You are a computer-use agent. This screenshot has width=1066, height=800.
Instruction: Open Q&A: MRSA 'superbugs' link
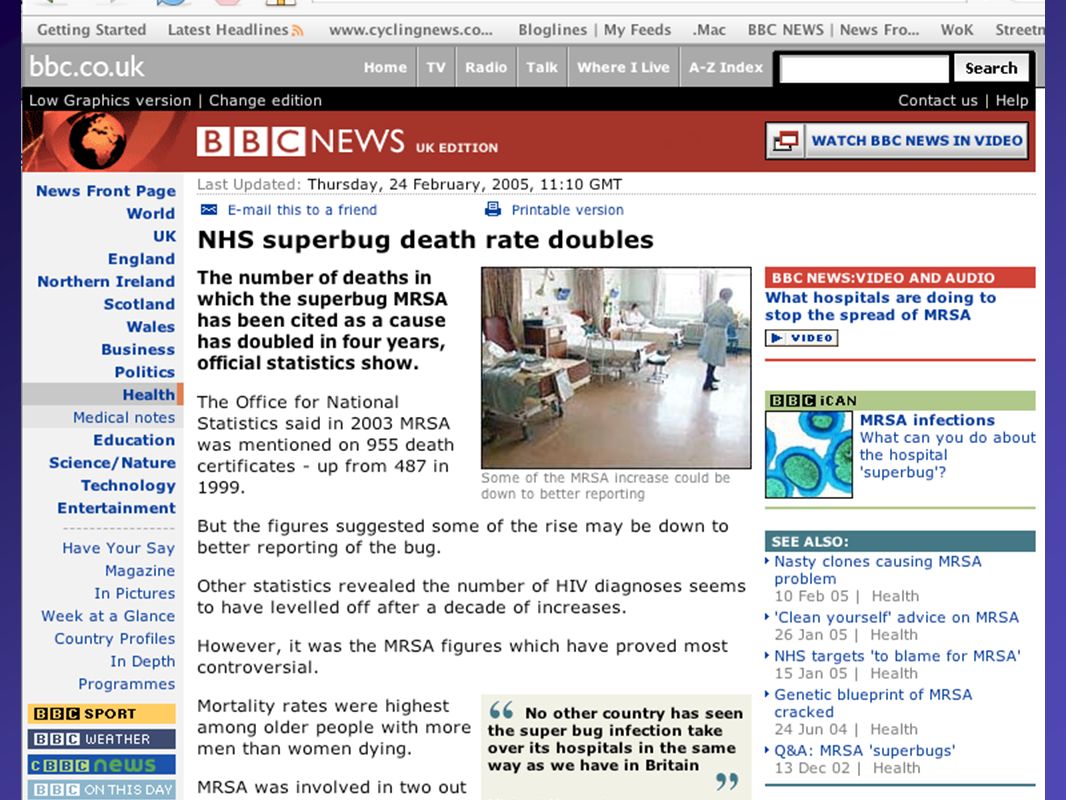pyautogui.click(x=865, y=750)
